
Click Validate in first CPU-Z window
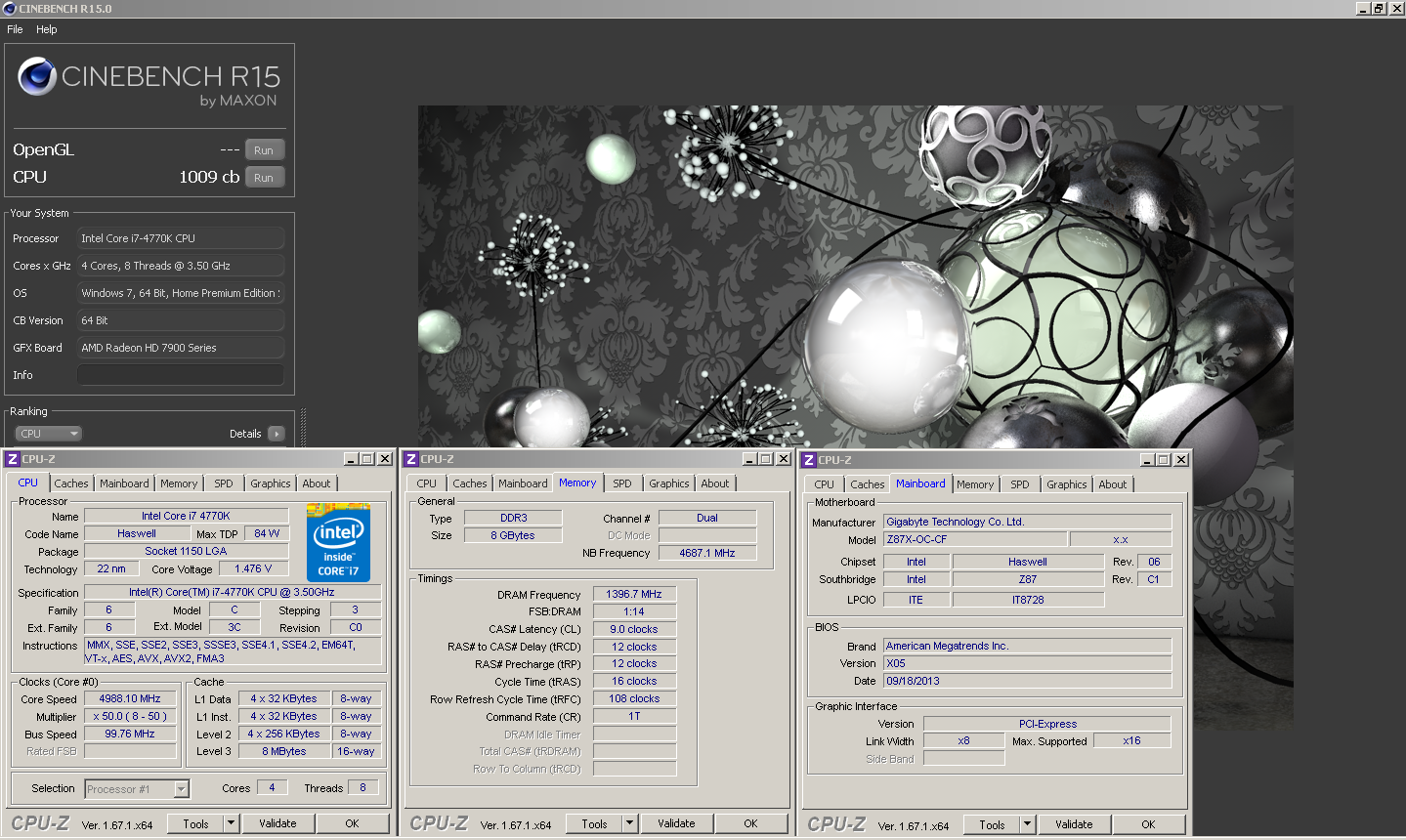pyautogui.click(x=277, y=823)
